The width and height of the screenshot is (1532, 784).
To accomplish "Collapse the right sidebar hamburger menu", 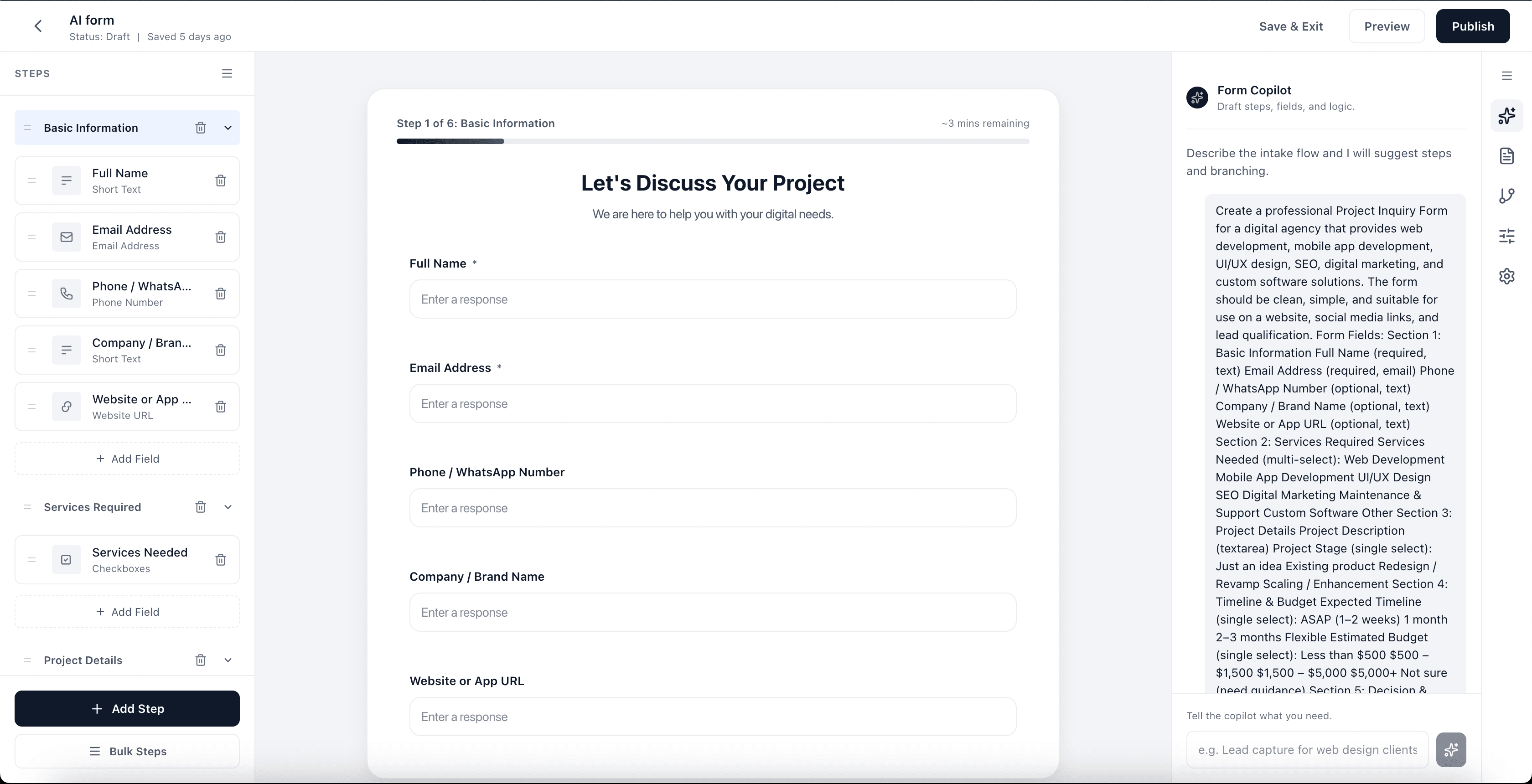I will click(1507, 76).
